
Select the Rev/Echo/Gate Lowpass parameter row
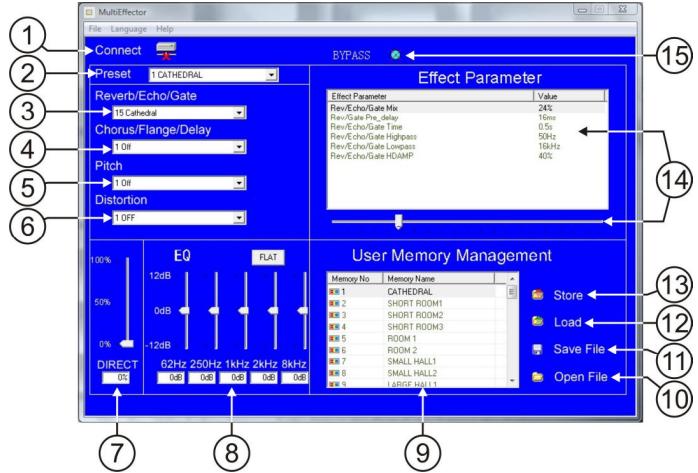pos(467,146)
